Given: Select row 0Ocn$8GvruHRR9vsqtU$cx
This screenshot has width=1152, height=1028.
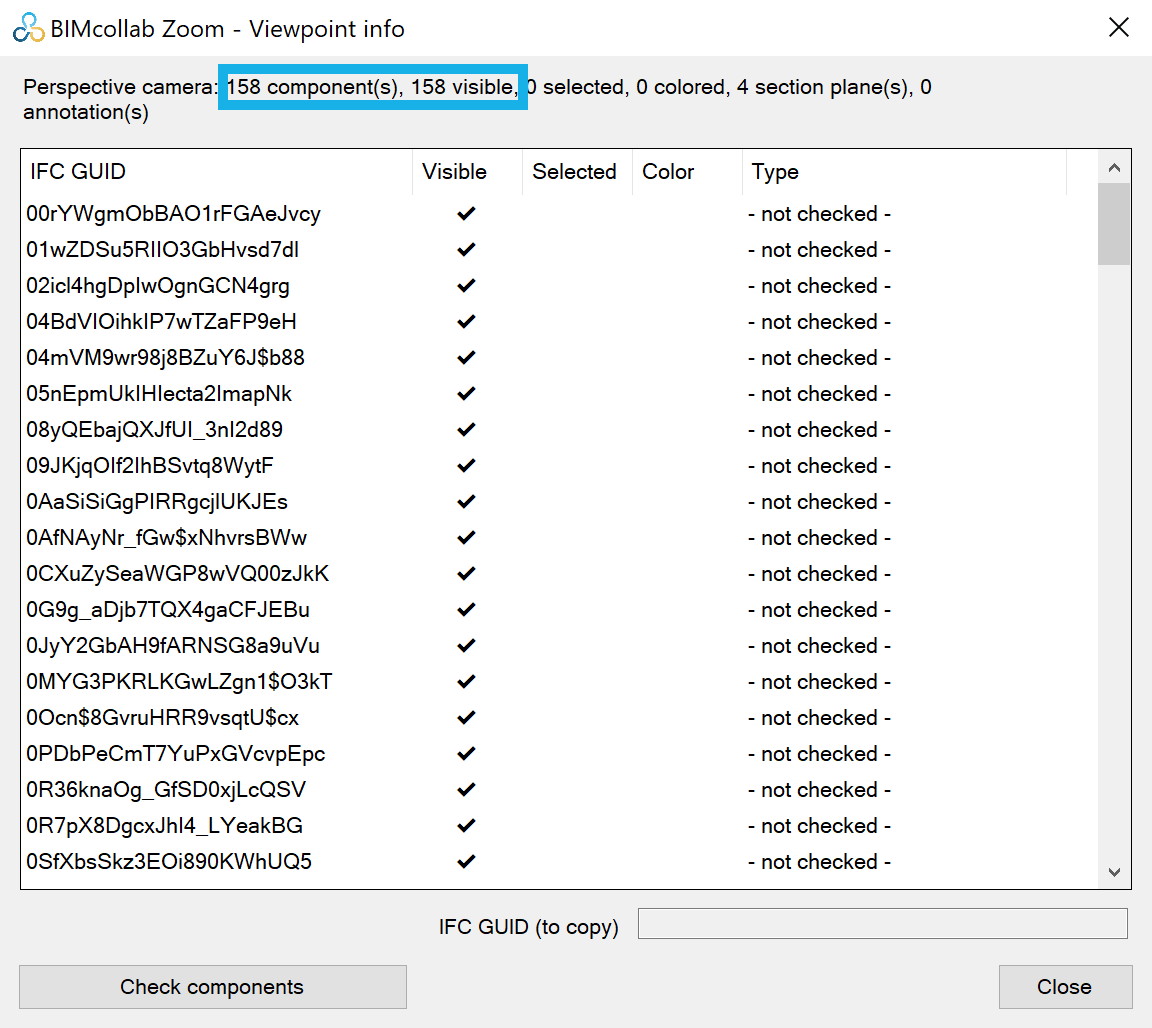Looking at the screenshot, I should pyautogui.click(x=558, y=718).
